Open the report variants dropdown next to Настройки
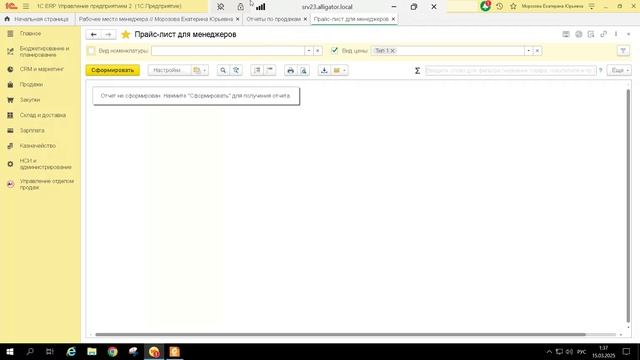 point(200,70)
